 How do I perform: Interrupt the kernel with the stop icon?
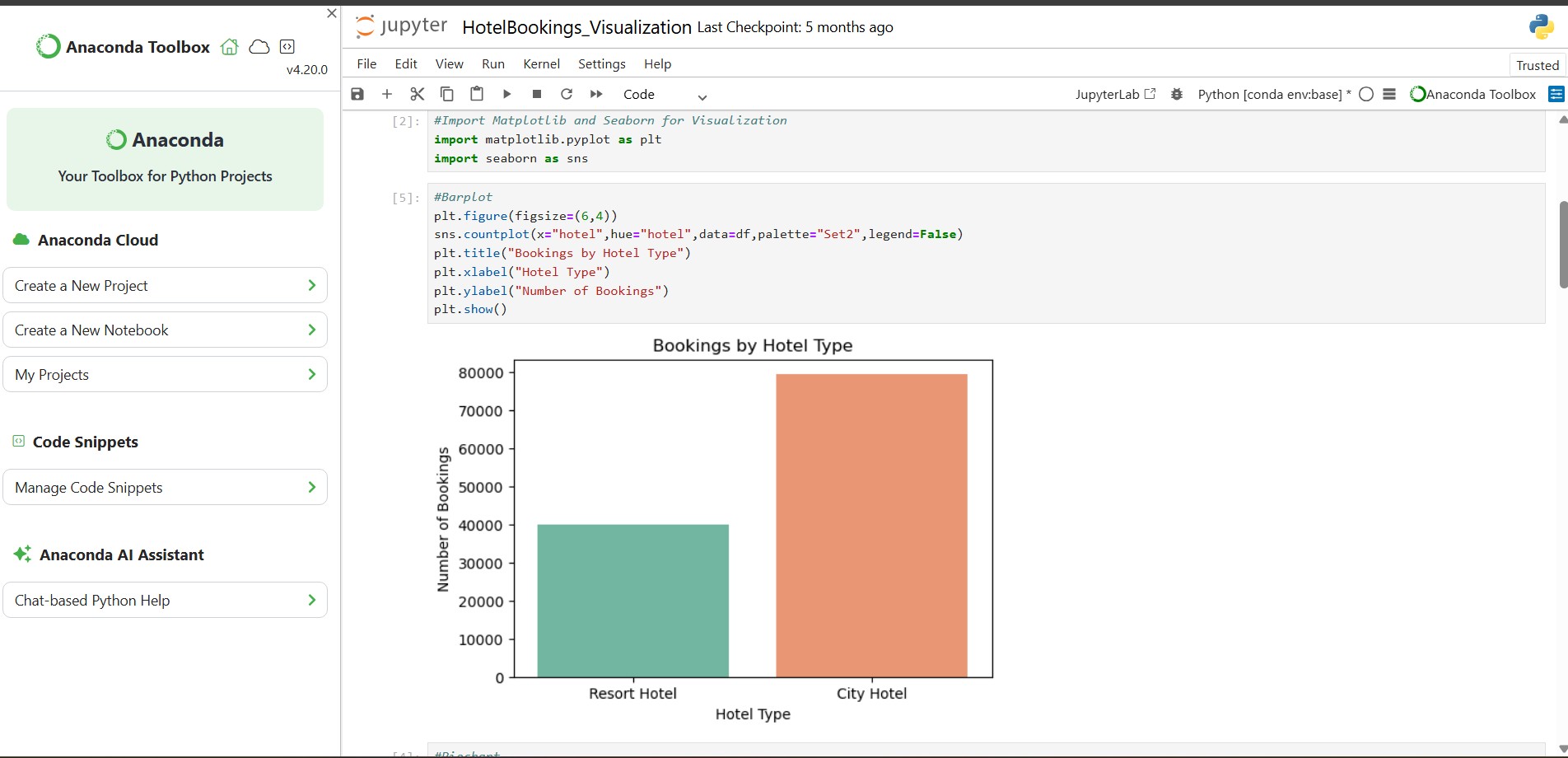[x=537, y=94]
